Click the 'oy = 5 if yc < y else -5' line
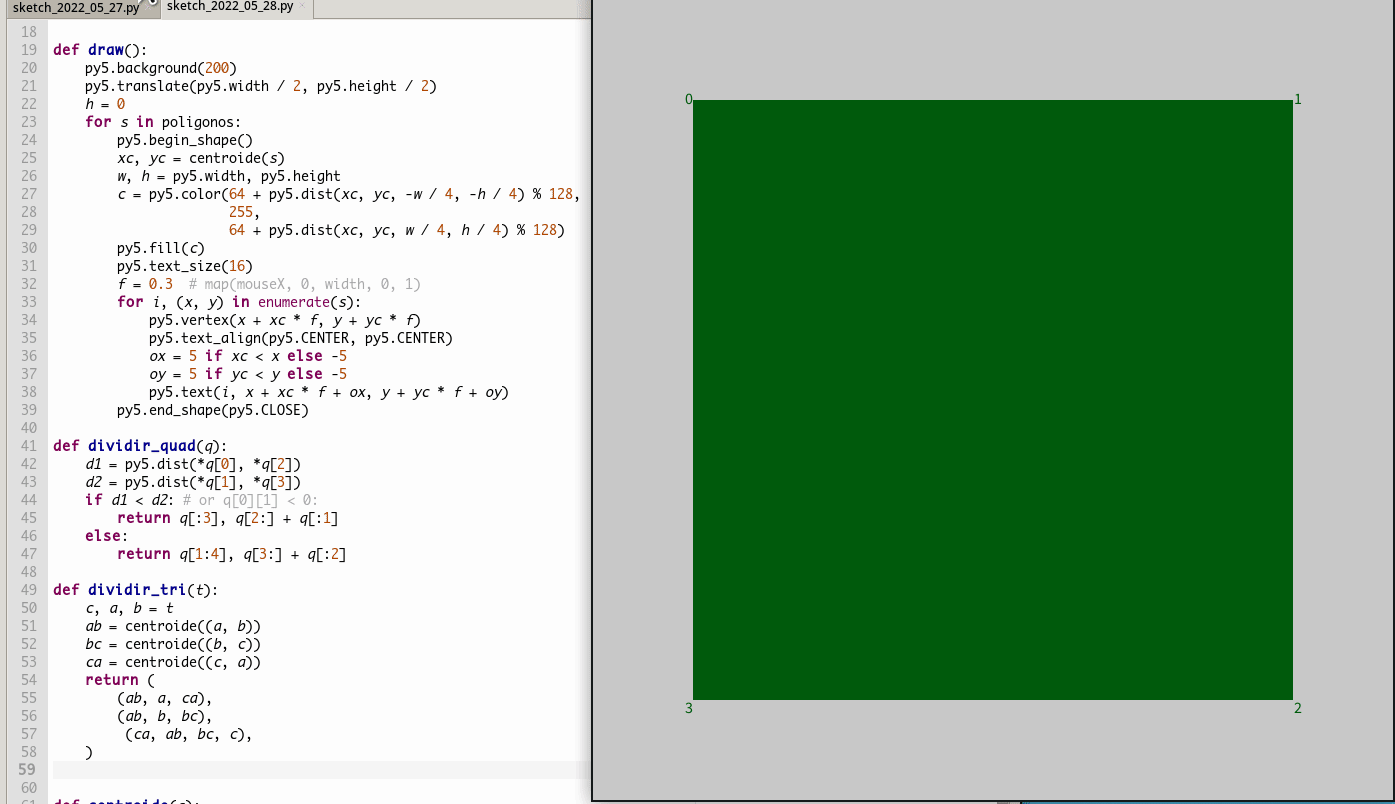 (x=248, y=374)
